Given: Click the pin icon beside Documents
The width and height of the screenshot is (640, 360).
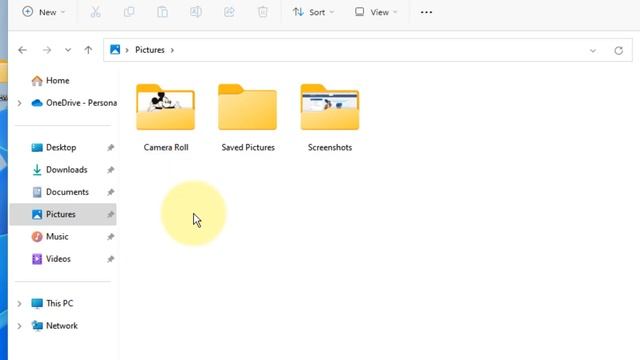Looking at the screenshot, I should 111,192.
